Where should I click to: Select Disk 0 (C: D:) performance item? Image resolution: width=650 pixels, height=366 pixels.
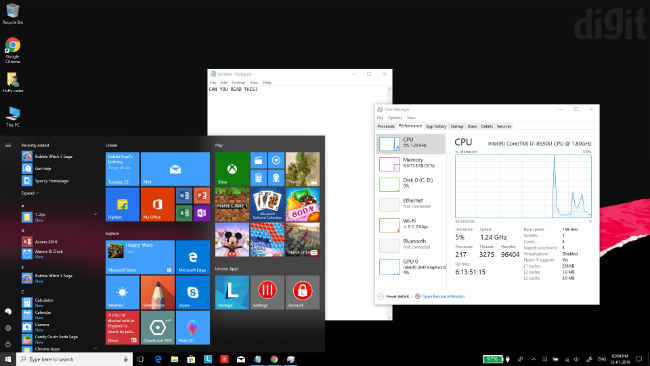click(411, 184)
